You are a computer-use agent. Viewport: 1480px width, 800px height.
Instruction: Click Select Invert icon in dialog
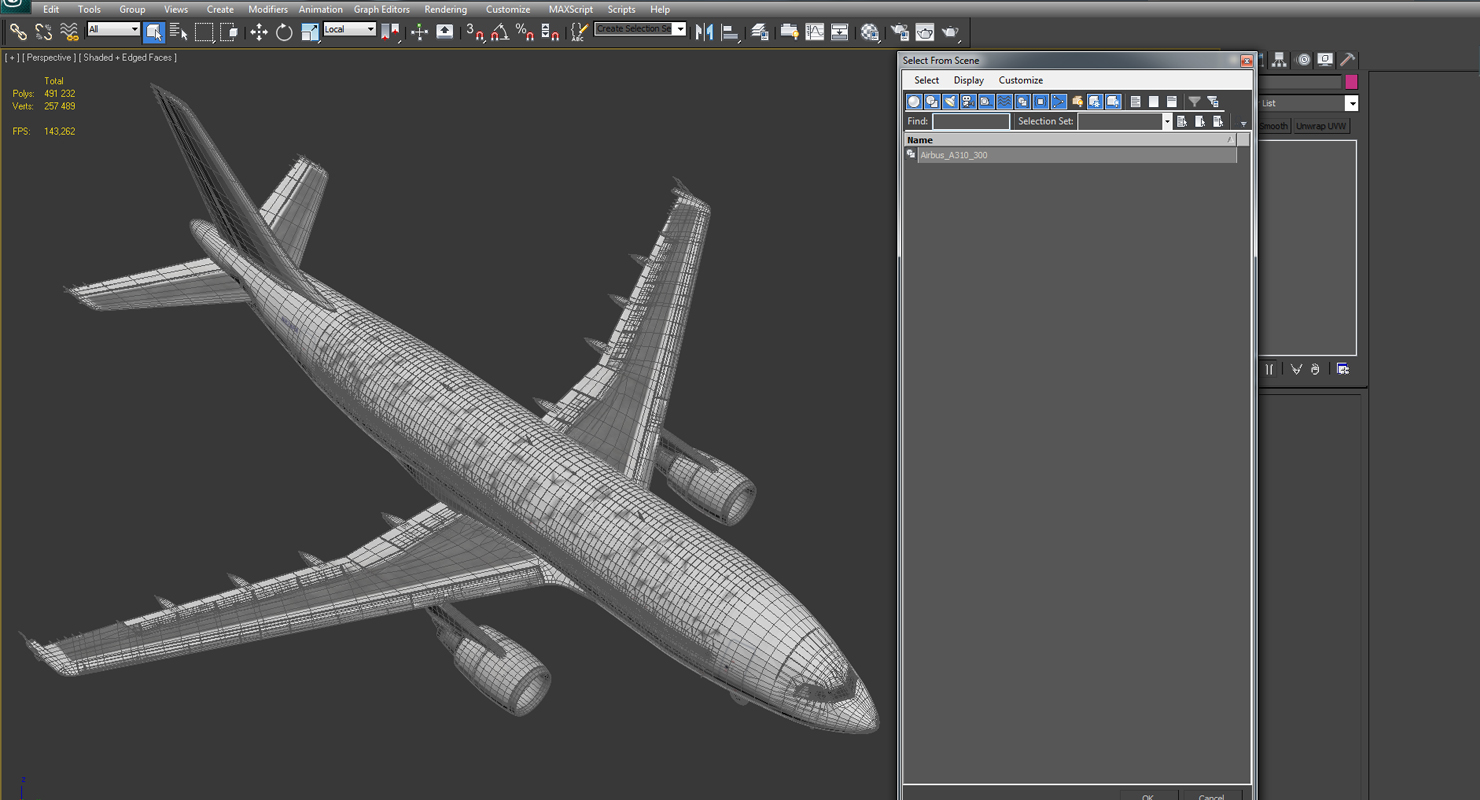[1171, 101]
